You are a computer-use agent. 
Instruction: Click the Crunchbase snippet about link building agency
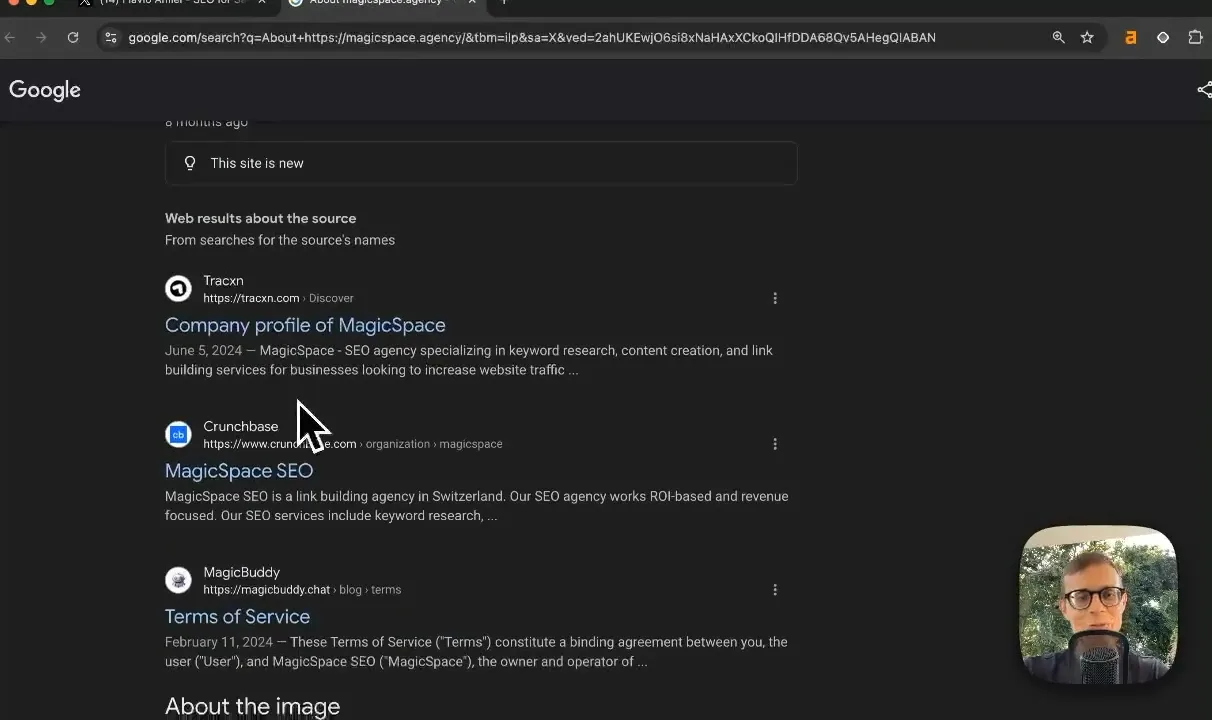click(x=477, y=506)
